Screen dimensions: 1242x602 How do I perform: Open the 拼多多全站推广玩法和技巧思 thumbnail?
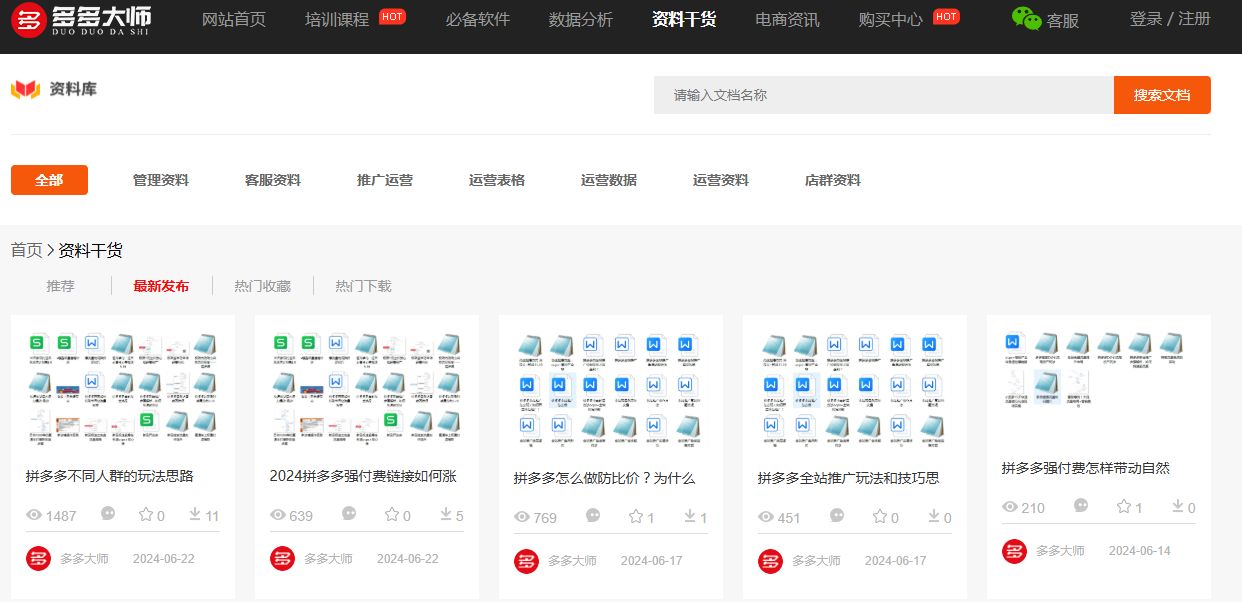(x=855, y=390)
